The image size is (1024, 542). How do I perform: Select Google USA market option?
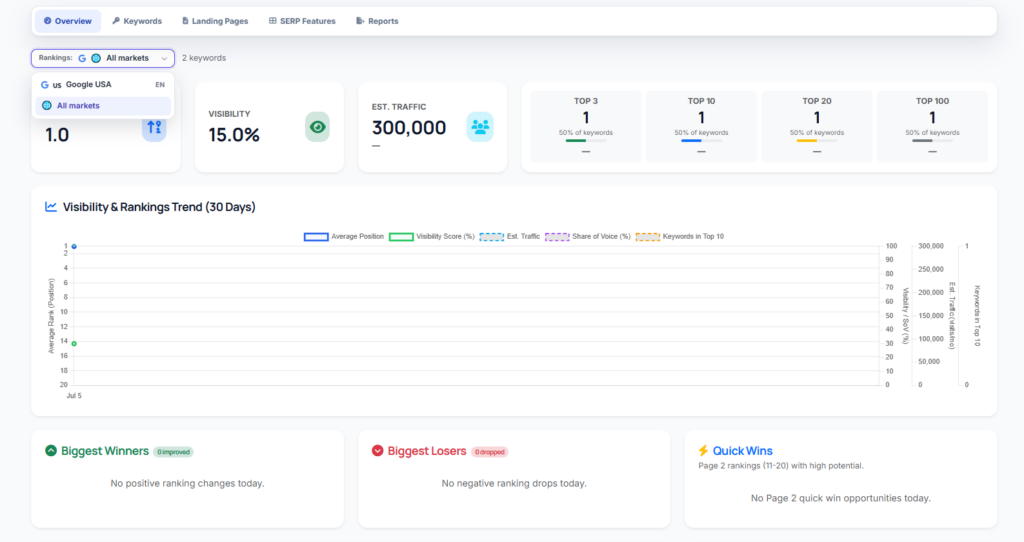103,85
